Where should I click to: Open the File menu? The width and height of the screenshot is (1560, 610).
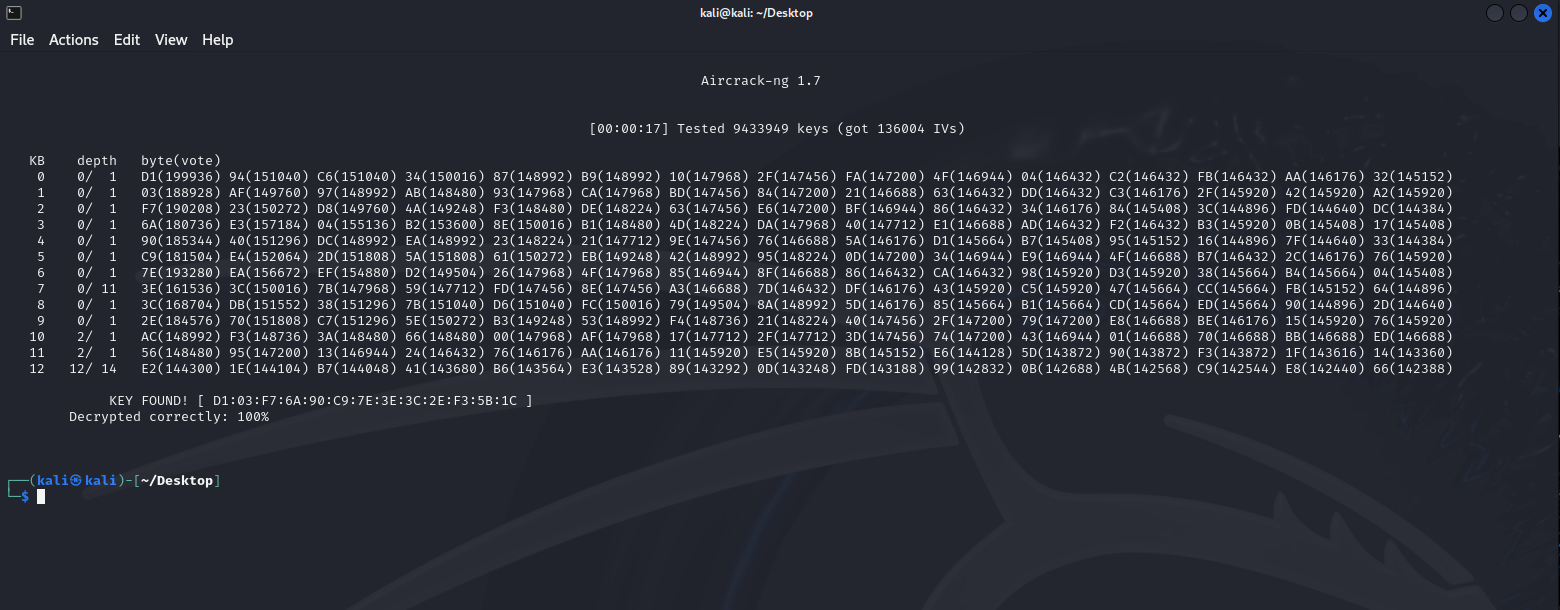[22, 40]
